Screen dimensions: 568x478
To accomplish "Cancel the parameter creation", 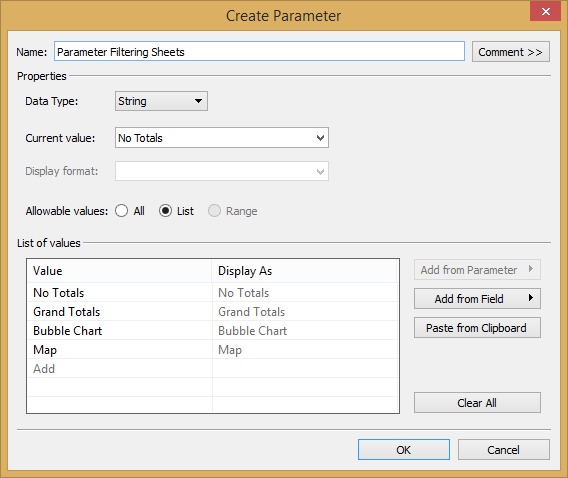I will pyautogui.click(x=504, y=450).
